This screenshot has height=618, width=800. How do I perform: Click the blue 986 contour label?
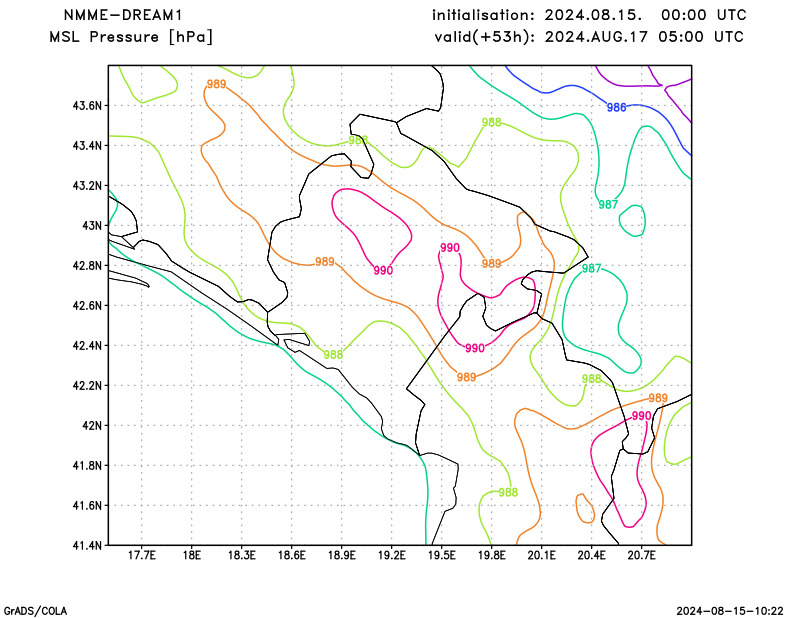pyautogui.click(x=616, y=107)
